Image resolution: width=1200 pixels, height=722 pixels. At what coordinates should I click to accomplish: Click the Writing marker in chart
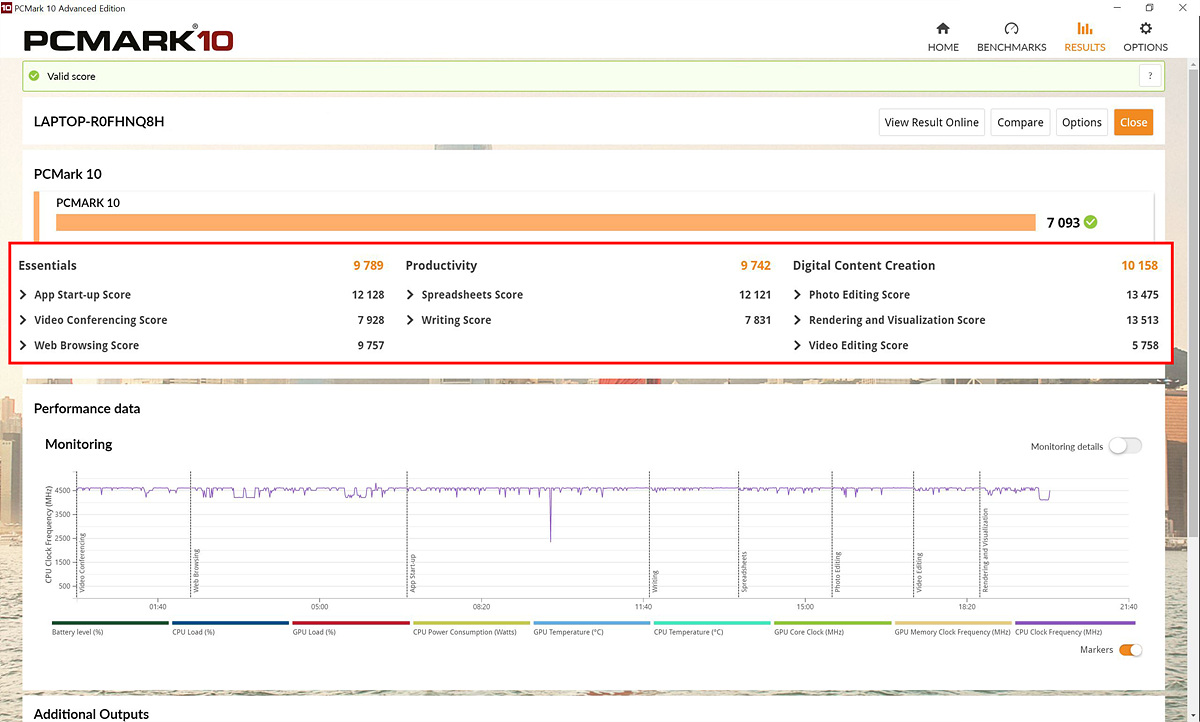pos(655,582)
